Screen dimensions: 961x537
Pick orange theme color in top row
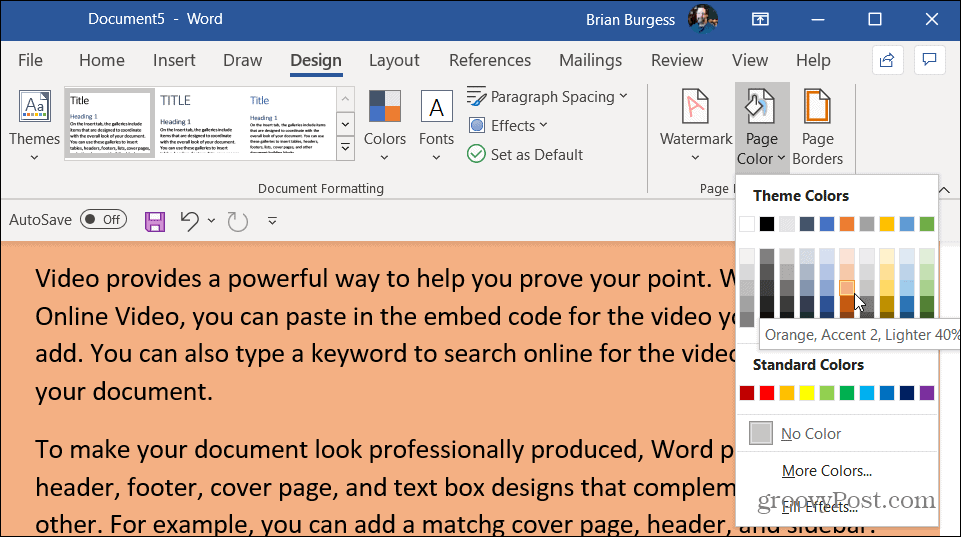click(847, 224)
